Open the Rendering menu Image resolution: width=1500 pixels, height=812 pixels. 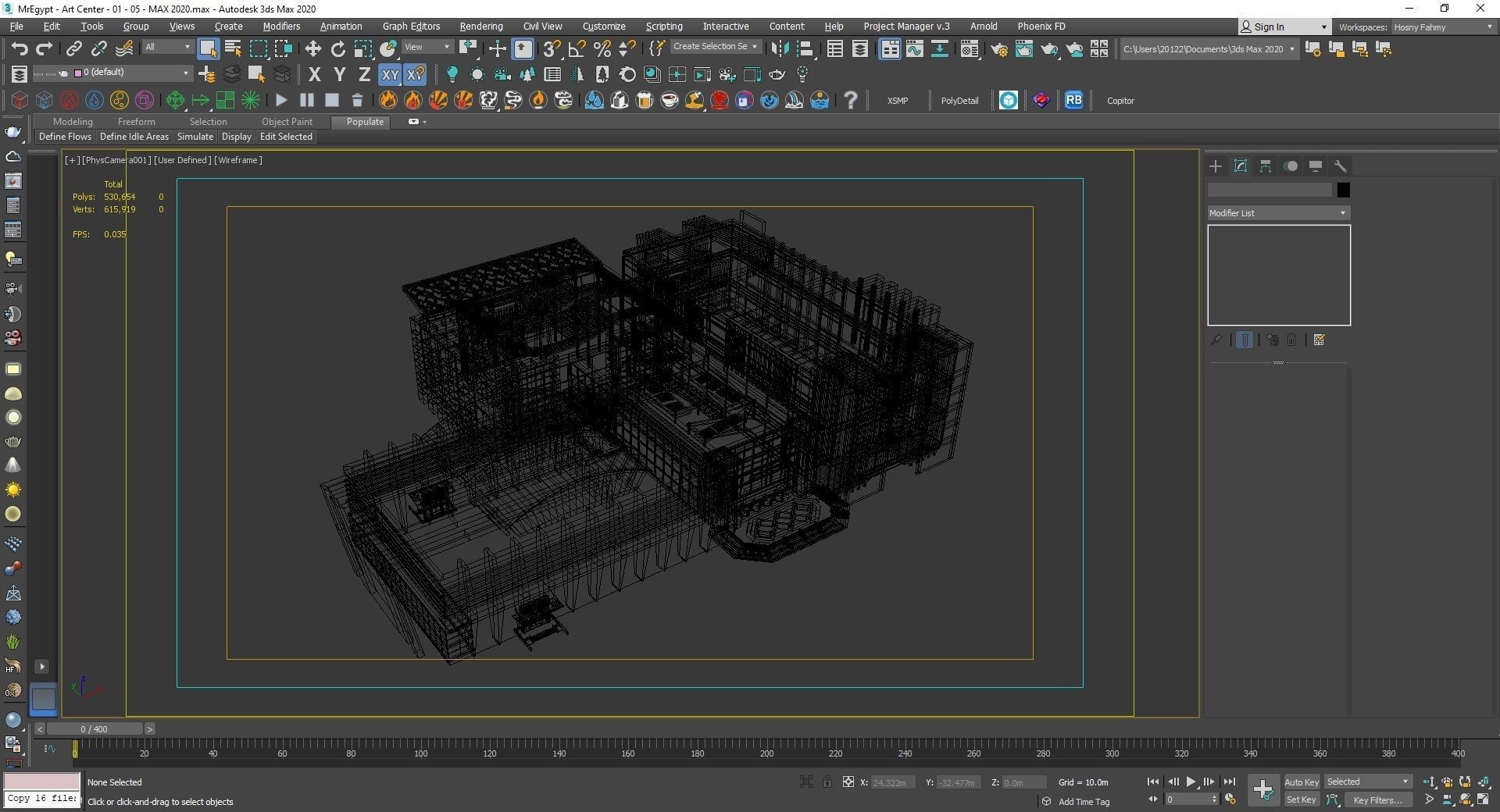click(x=480, y=27)
